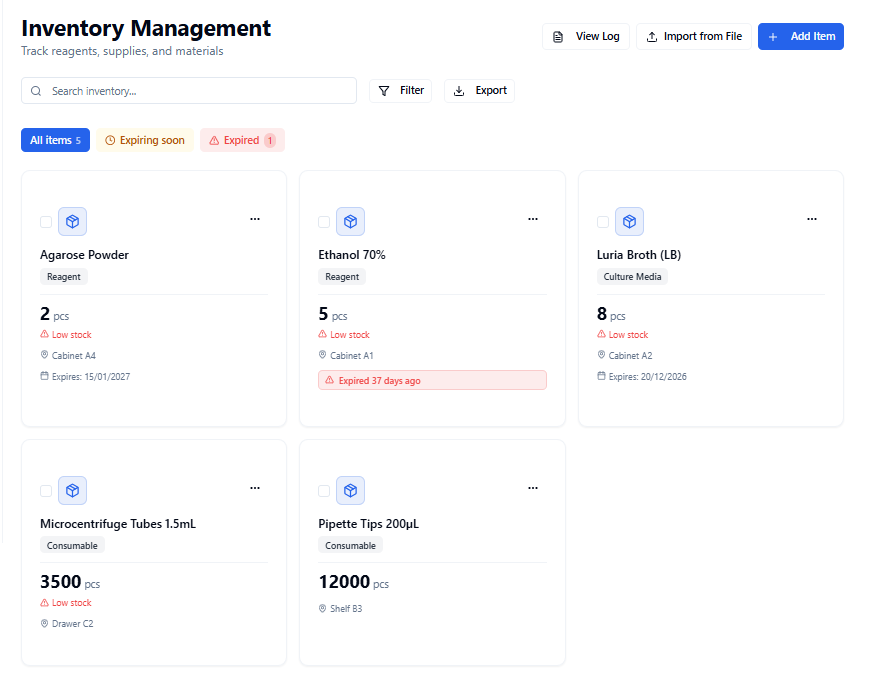Open the three-dot menu on Ethanol 70%
Viewport: 869px width, 673px height.
pyautogui.click(x=533, y=219)
